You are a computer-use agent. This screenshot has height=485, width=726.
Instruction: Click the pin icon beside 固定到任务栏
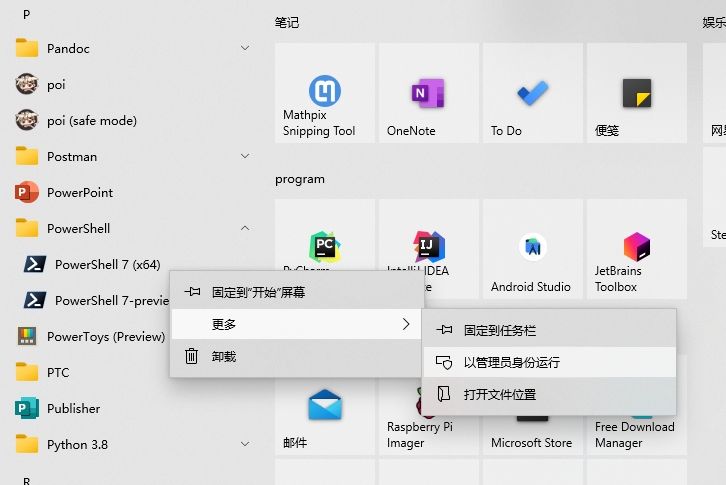click(444, 330)
